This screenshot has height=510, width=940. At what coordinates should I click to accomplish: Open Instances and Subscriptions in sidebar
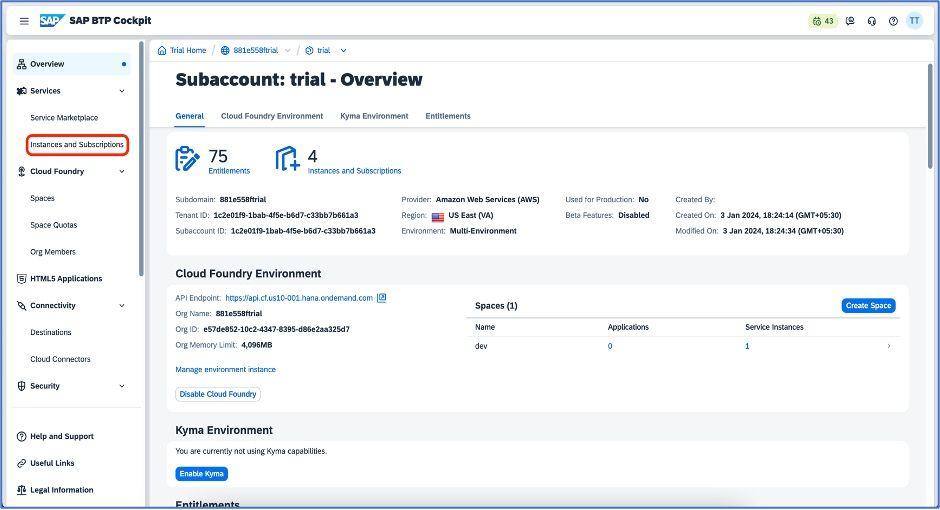tap(77, 144)
